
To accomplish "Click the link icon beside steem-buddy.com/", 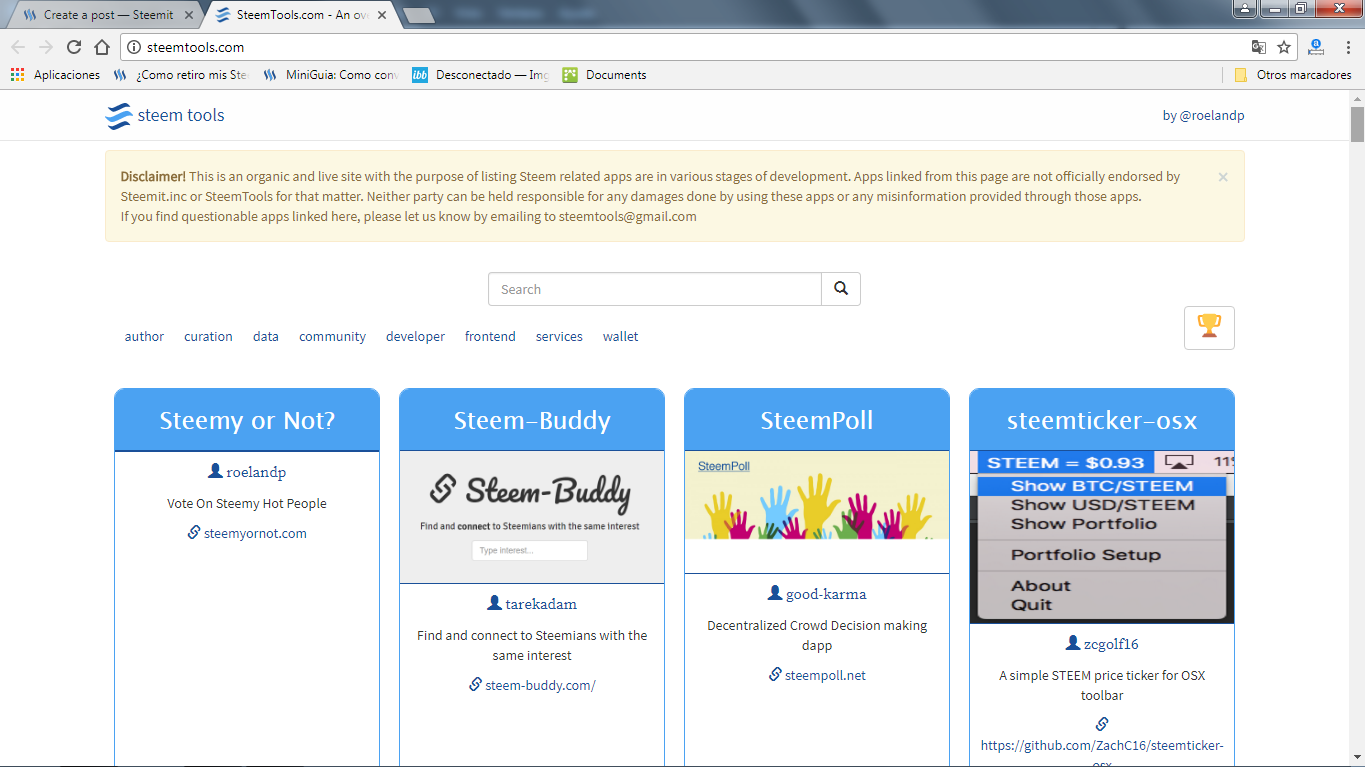I will pyautogui.click(x=476, y=684).
